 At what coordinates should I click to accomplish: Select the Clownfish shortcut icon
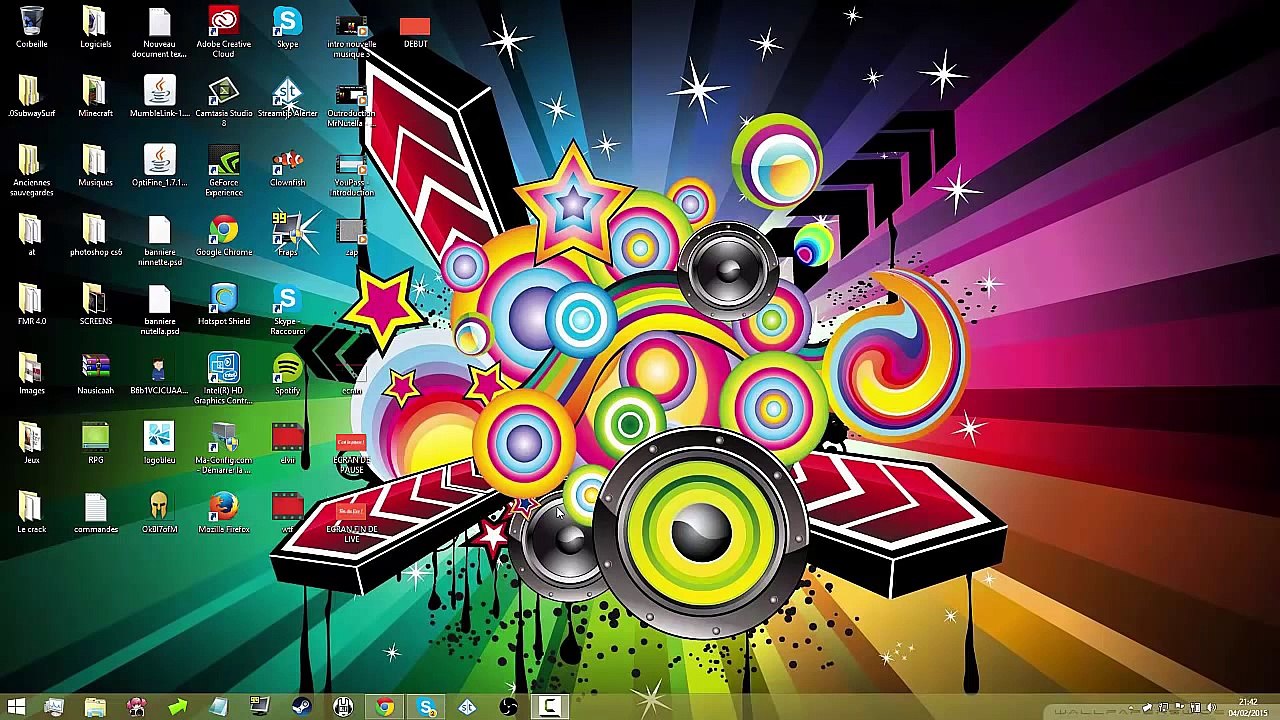click(287, 166)
